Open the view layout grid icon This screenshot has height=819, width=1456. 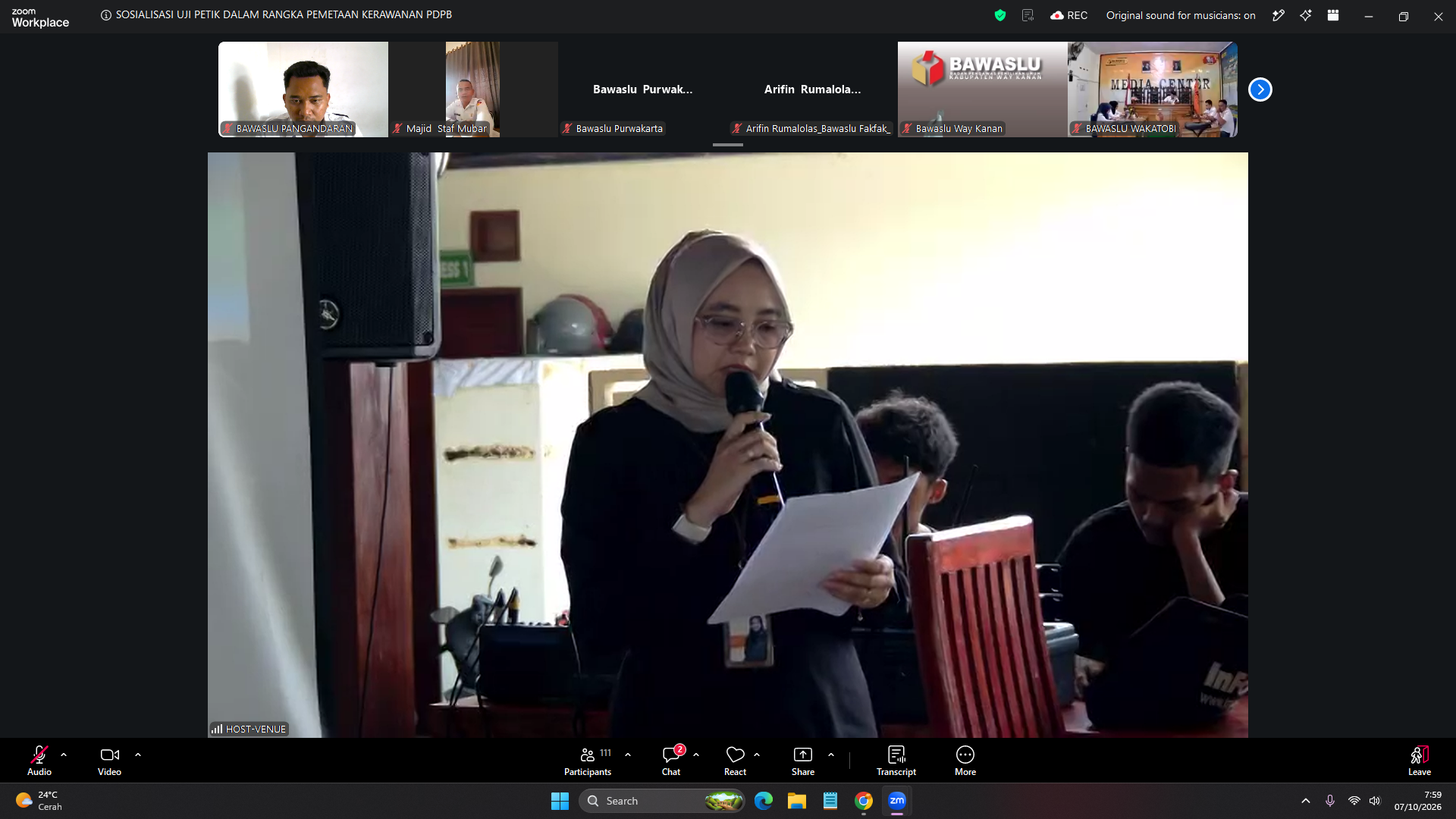[x=1333, y=15]
